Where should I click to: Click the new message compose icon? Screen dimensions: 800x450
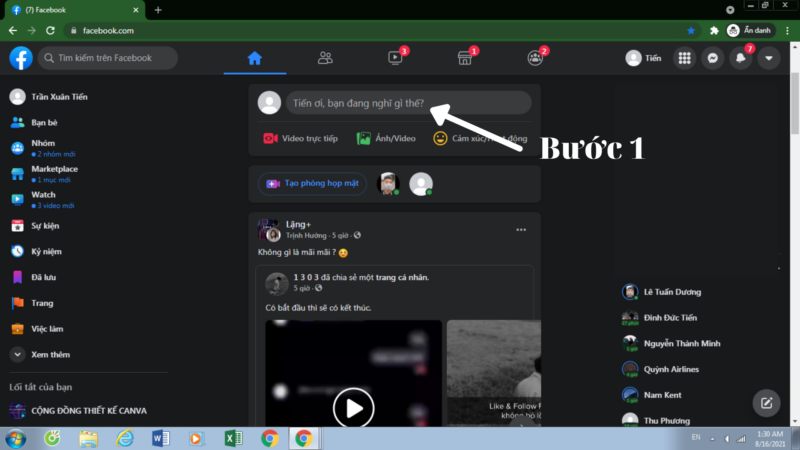[x=766, y=403]
